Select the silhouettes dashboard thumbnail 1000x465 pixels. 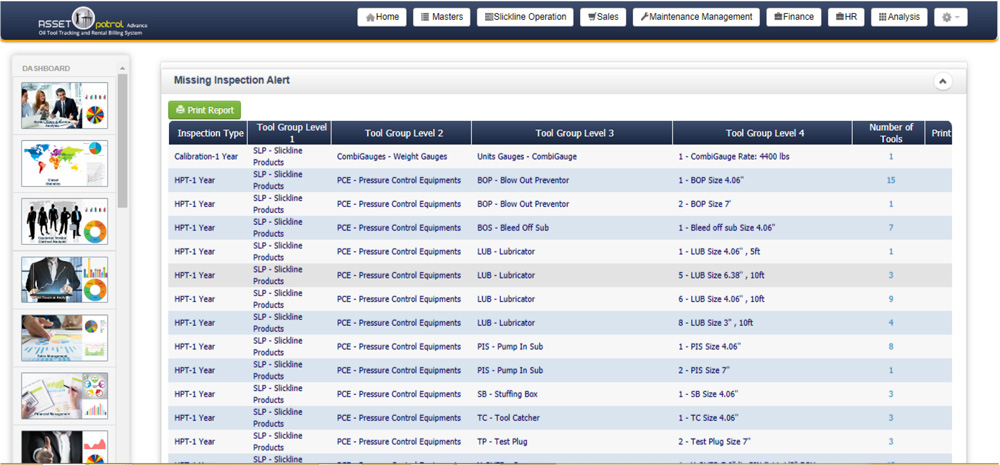64,221
